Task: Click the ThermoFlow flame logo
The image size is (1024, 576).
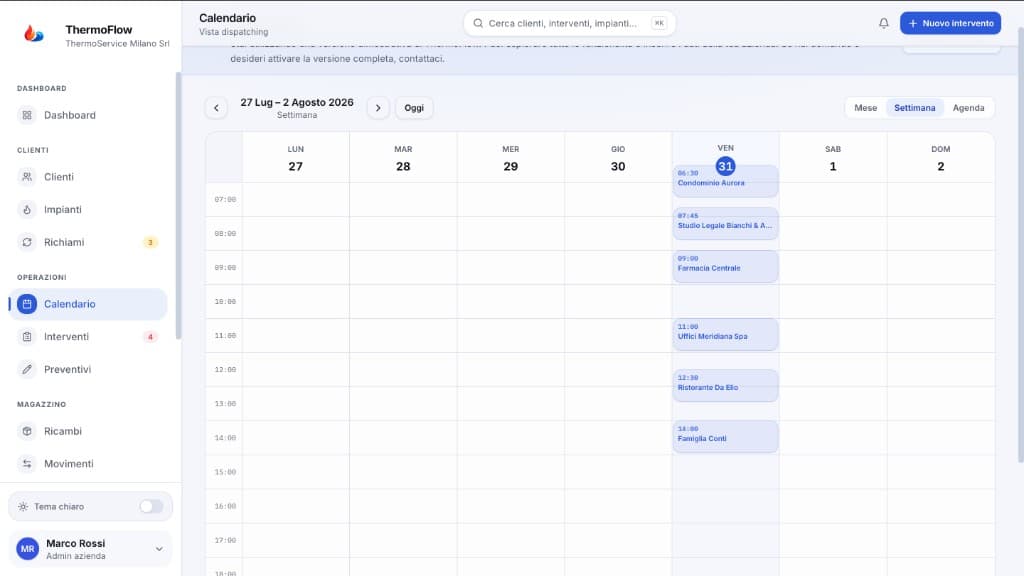Action: [x=34, y=33]
